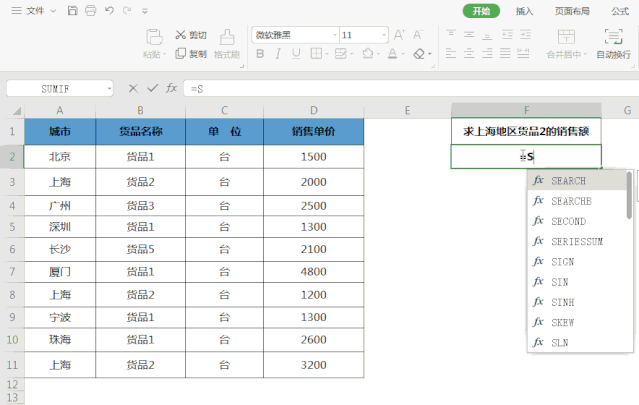639x405 pixels.
Task: Redo the last action
Action: click(x=127, y=11)
